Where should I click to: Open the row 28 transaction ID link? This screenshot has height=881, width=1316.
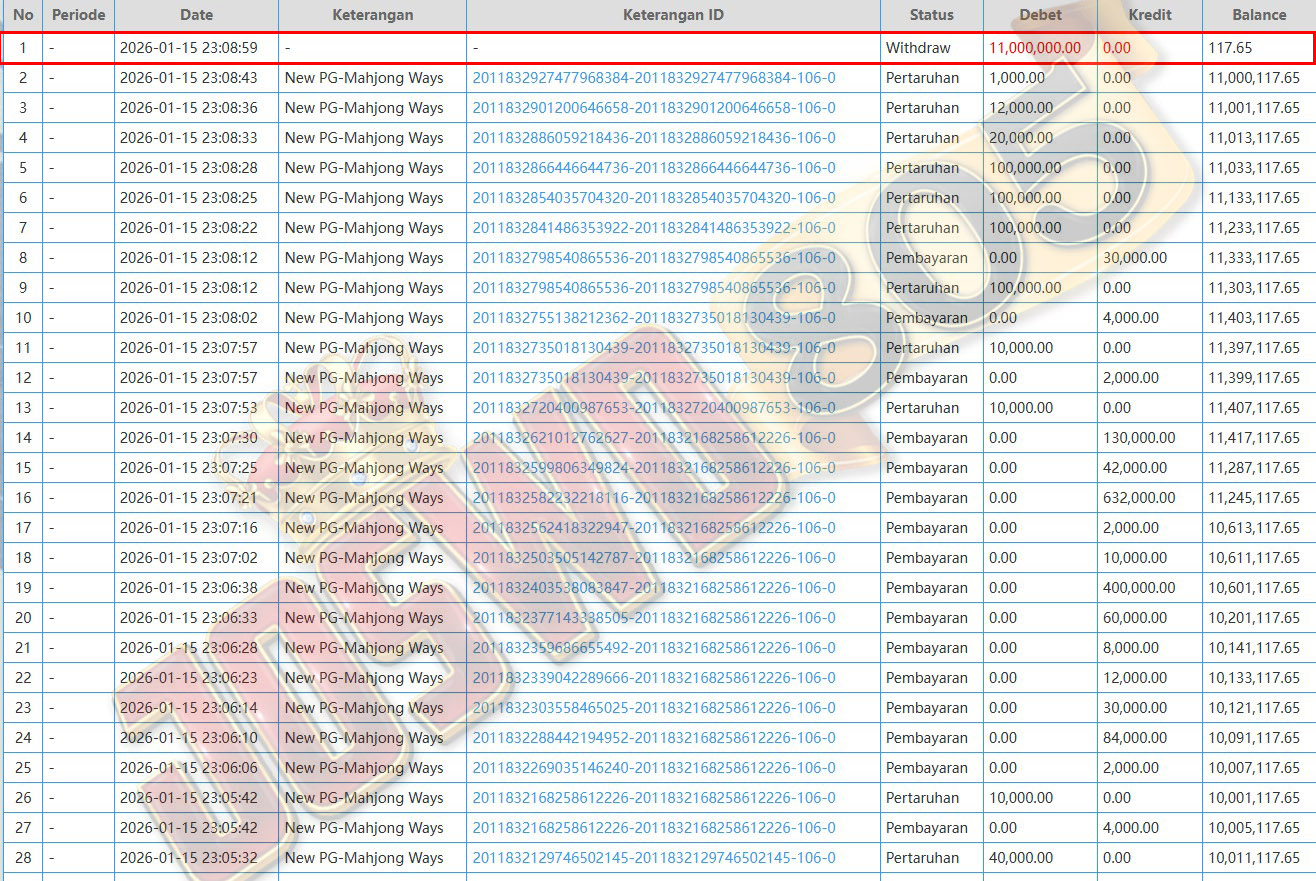(x=653, y=858)
